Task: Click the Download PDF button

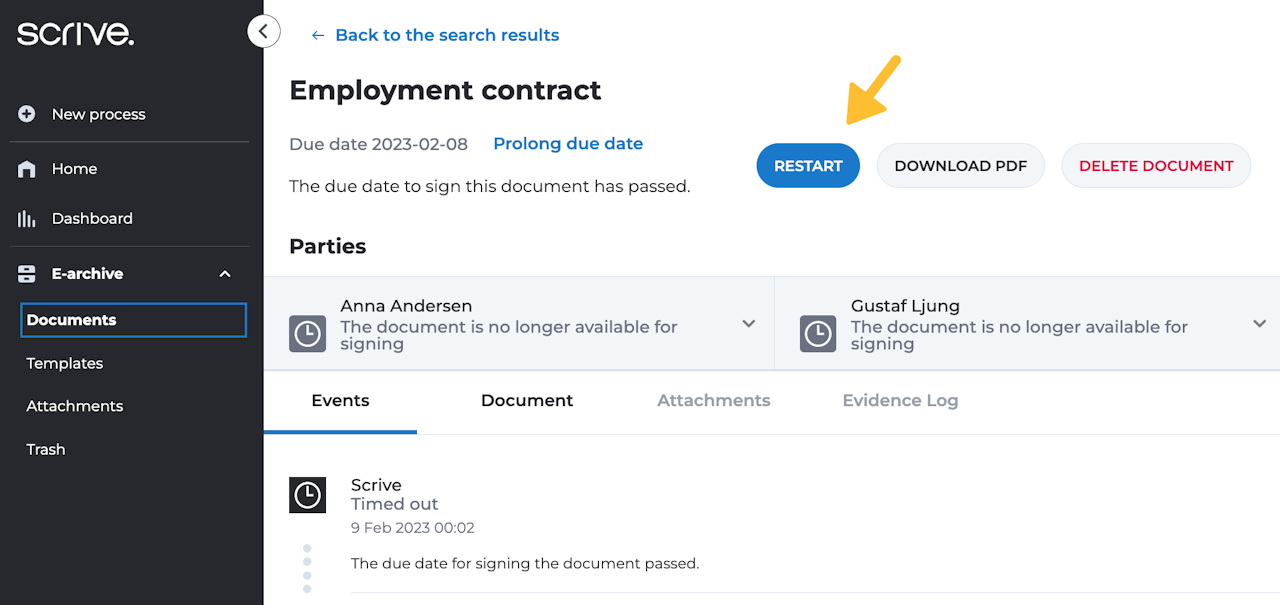Action: point(960,166)
